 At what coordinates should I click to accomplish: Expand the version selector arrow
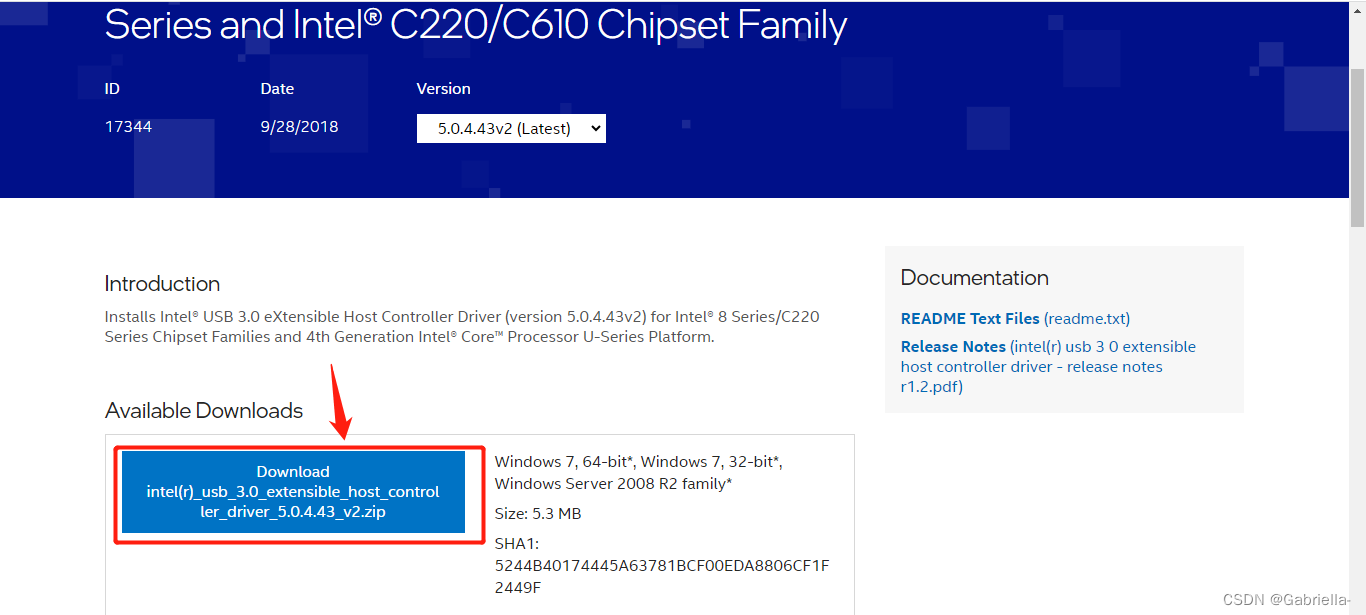point(592,128)
